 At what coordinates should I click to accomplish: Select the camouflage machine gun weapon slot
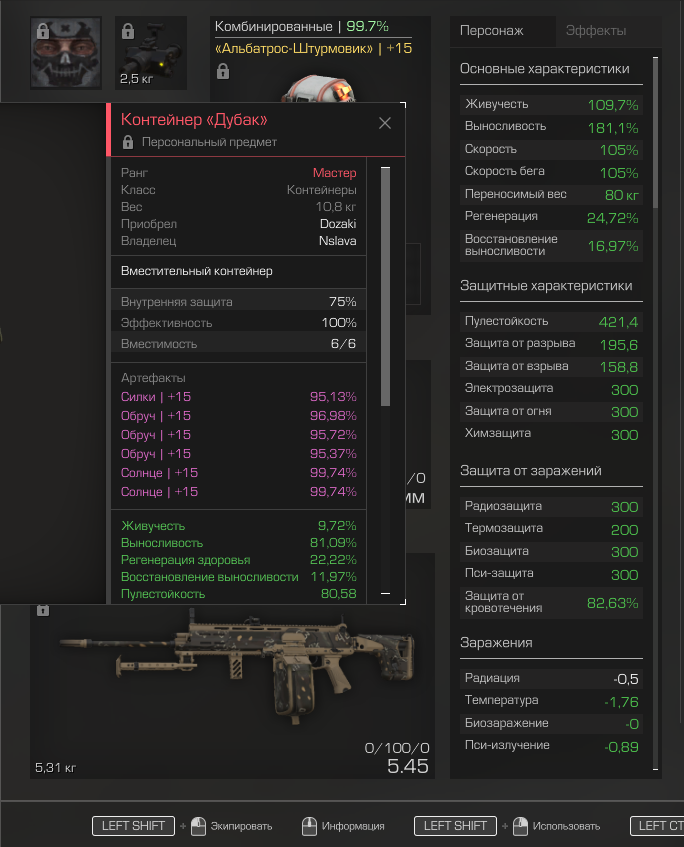coord(232,691)
